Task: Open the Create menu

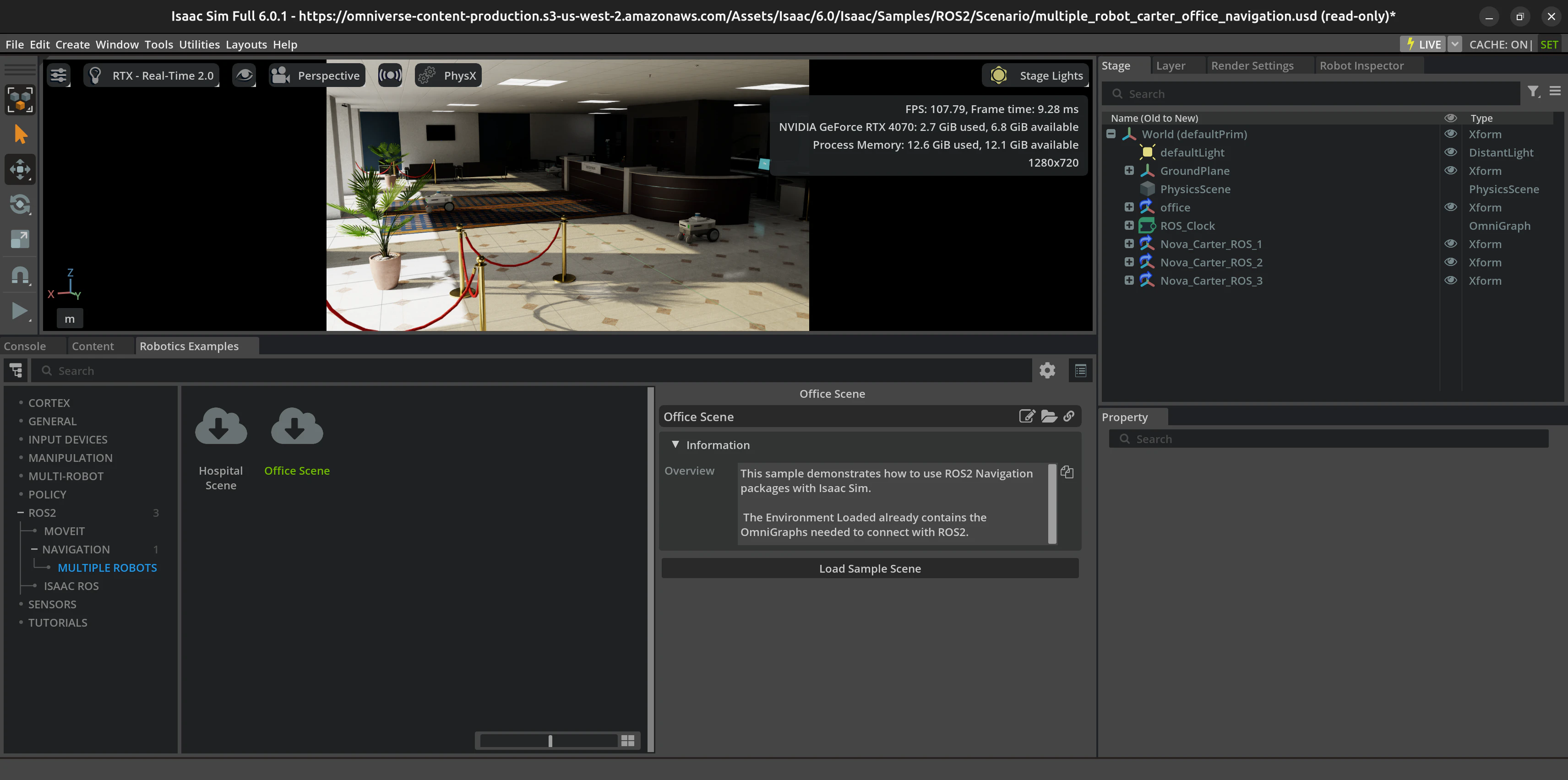Action: click(72, 44)
